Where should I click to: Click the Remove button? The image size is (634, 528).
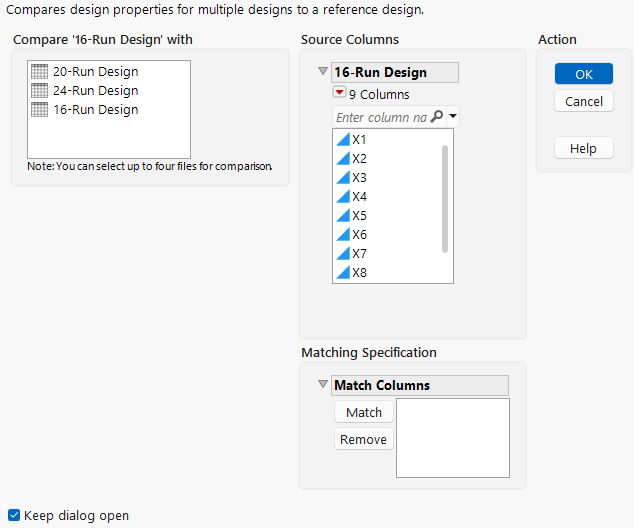[x=364, y=440]
